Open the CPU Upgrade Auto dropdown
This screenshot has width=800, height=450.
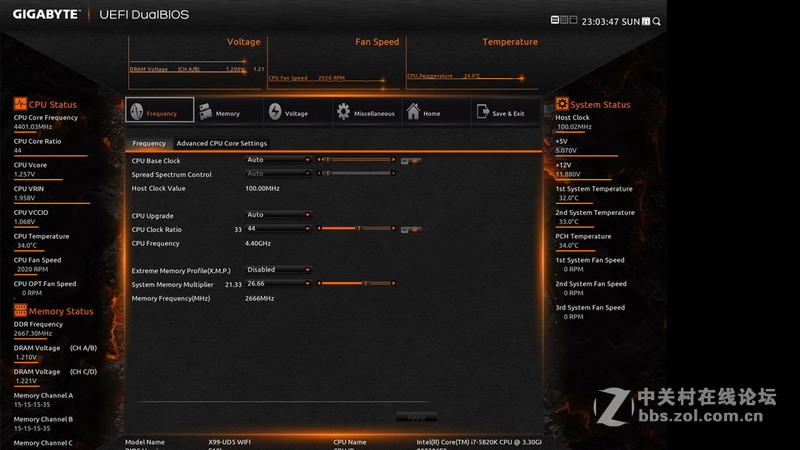[x=278, y=215]
